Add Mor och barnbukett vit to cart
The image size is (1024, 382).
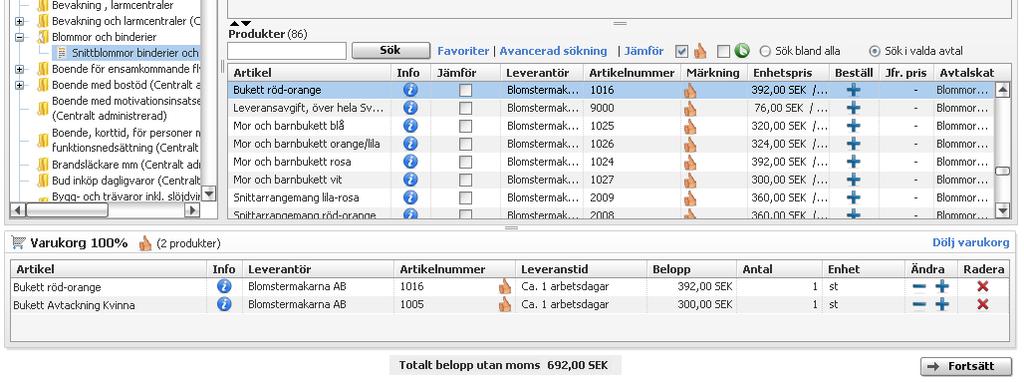(x=853, y=180)
